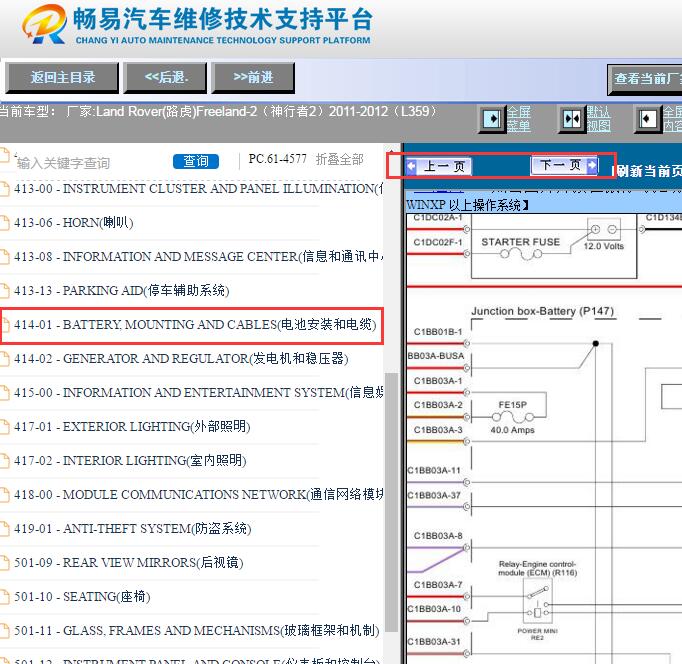
Task: Open 417-02 INTERIOR LIGHTING entry
Action: (x=130, y=460)
